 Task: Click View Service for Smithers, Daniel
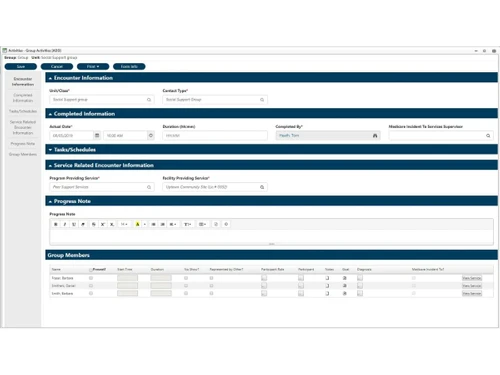tap(472, 286)
